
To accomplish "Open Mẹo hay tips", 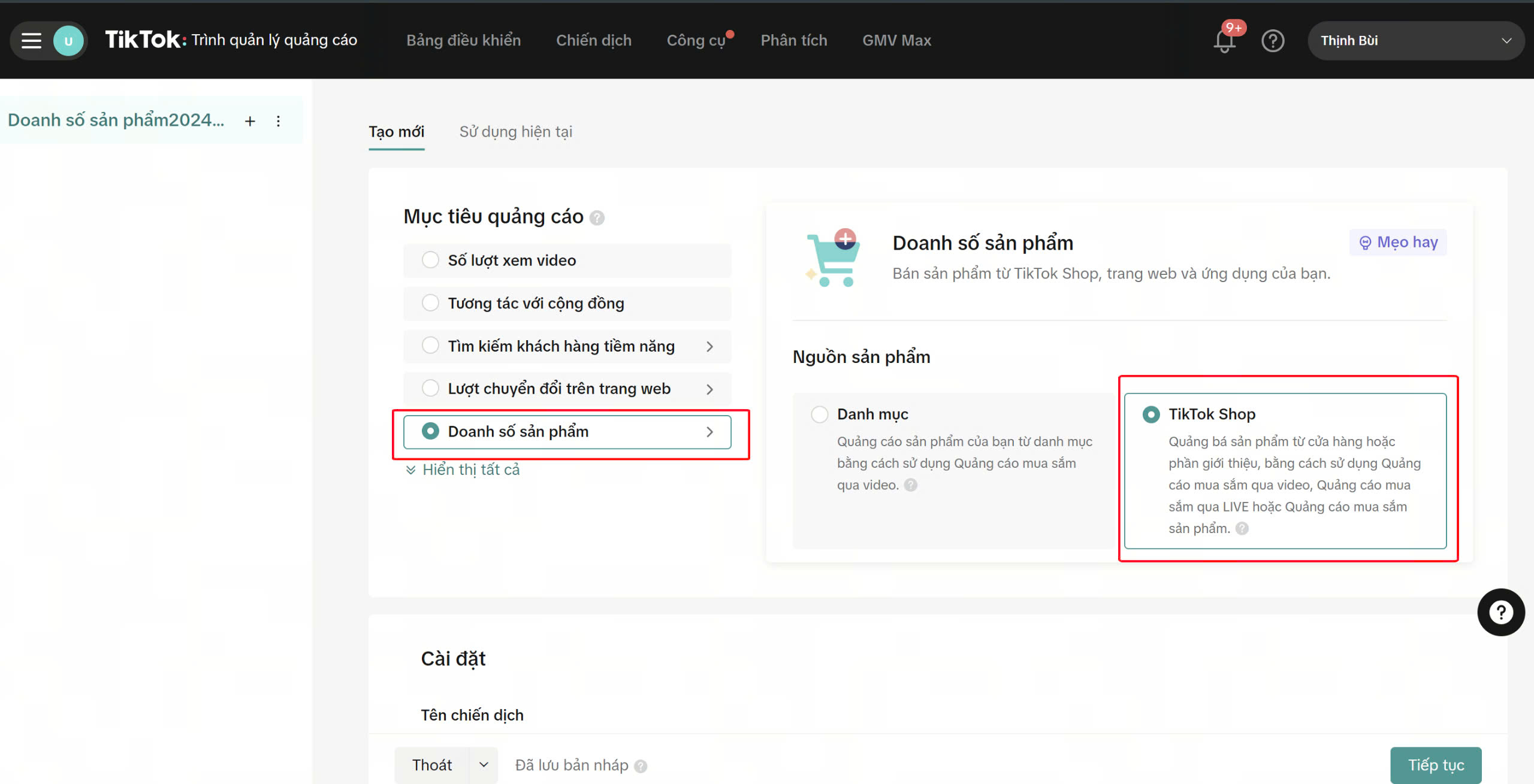I will (x=1398, y=242).
